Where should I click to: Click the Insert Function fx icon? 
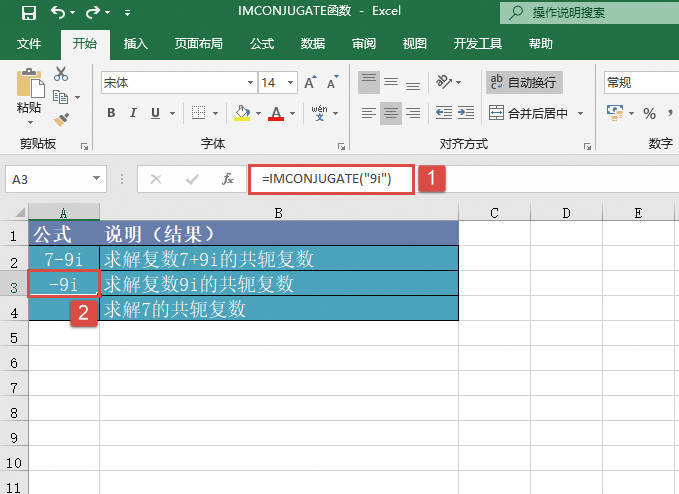(228, 179)
